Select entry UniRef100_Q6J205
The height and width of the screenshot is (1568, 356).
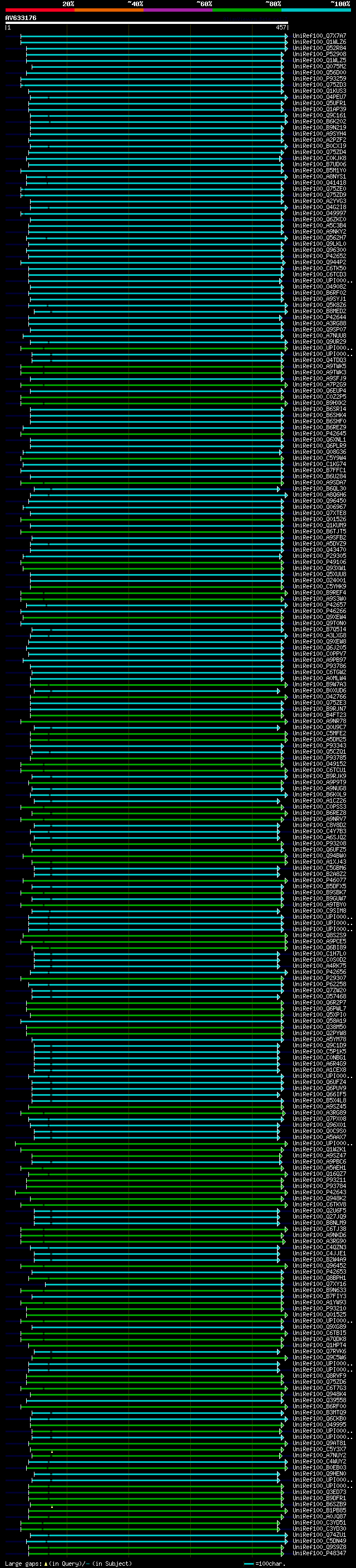pos(319,647)
